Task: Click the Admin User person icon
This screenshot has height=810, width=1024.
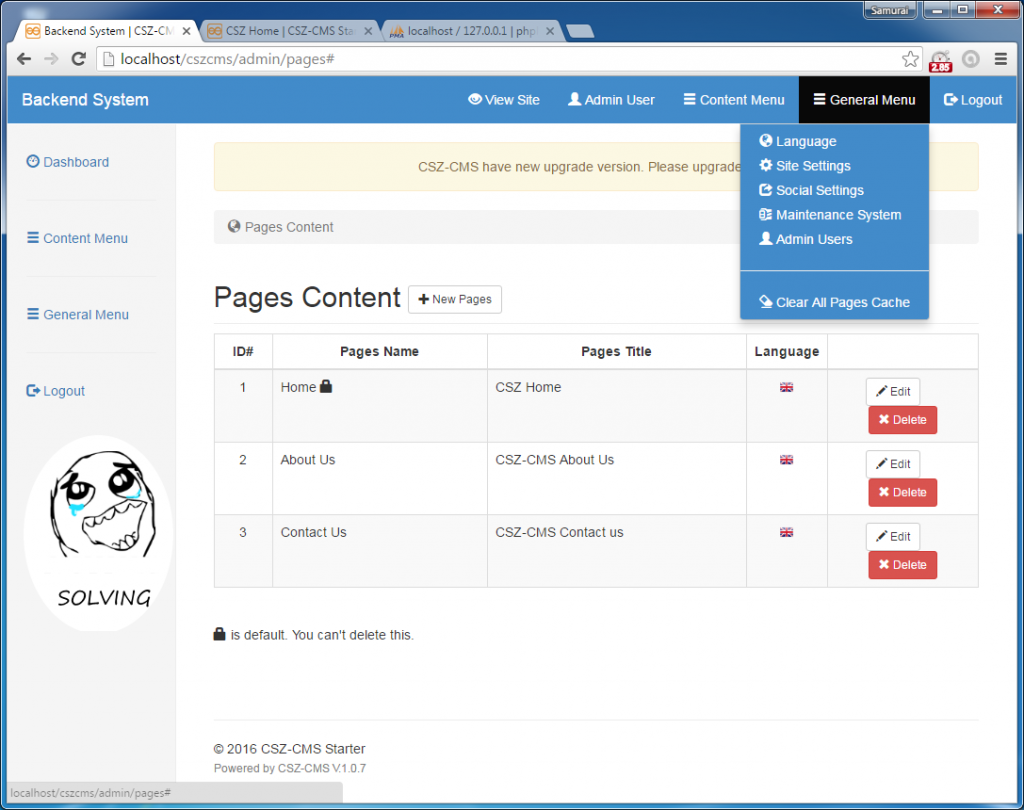Action: (x=574, y=99)
